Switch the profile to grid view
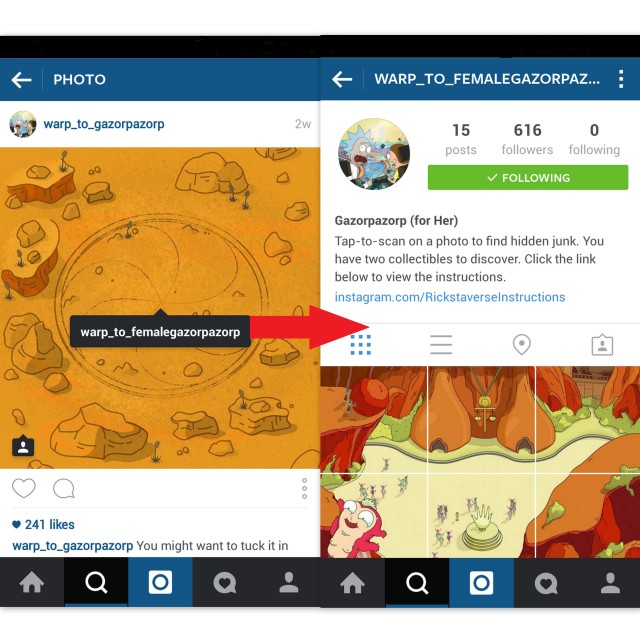 (361, 345)
